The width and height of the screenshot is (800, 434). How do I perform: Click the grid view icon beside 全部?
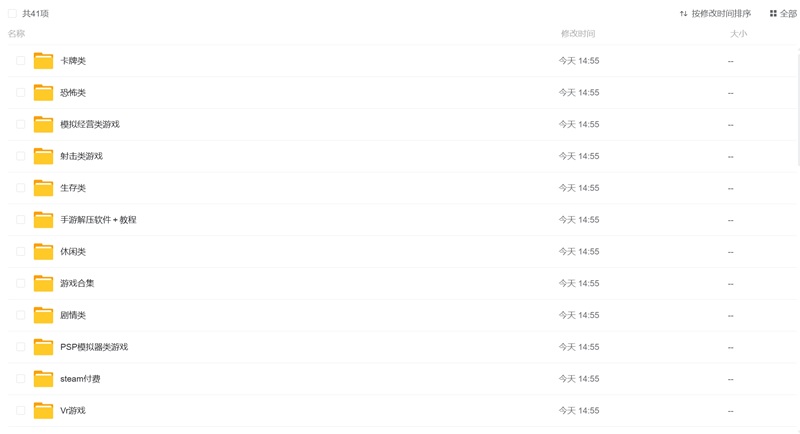pyautogui.click(x=773, y=14)
